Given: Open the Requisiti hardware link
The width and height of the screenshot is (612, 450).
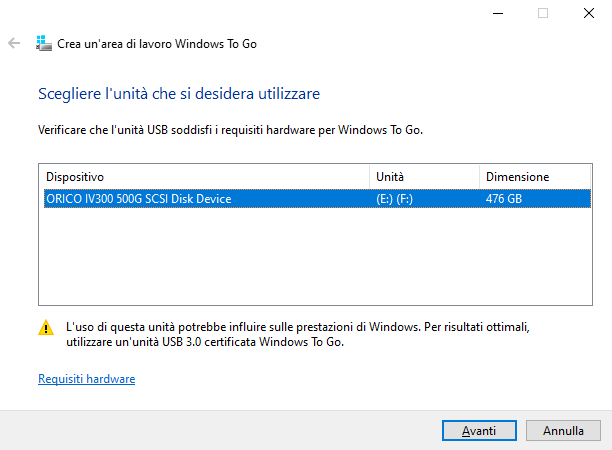Looking at the screenshot, I should (86, 379).
